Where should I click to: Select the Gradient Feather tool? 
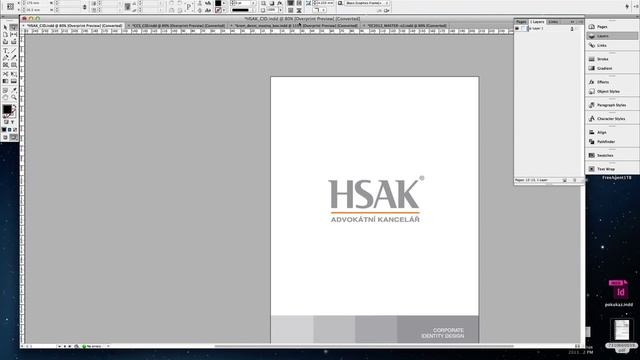click(x=13, y=81)
